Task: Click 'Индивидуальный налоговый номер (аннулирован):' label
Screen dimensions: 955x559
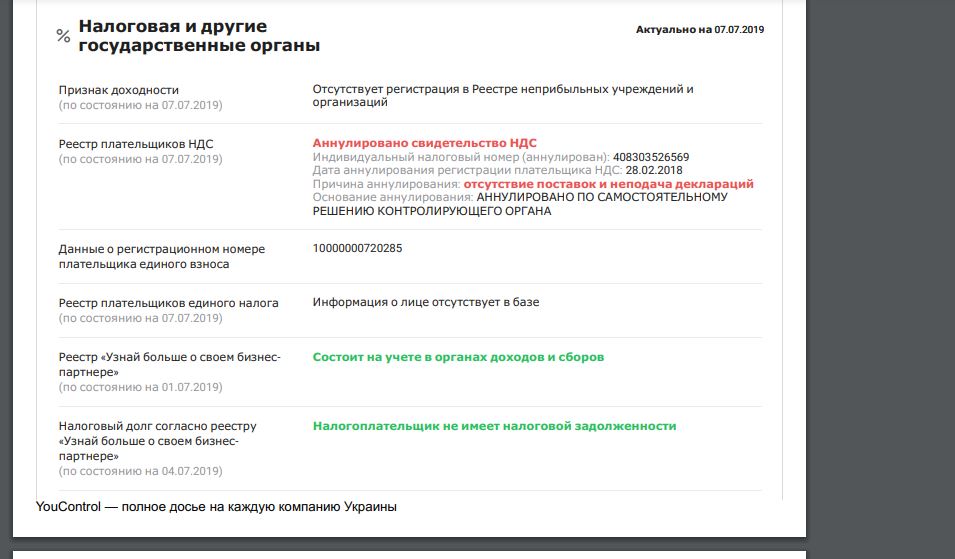Action: click(461, 157)
